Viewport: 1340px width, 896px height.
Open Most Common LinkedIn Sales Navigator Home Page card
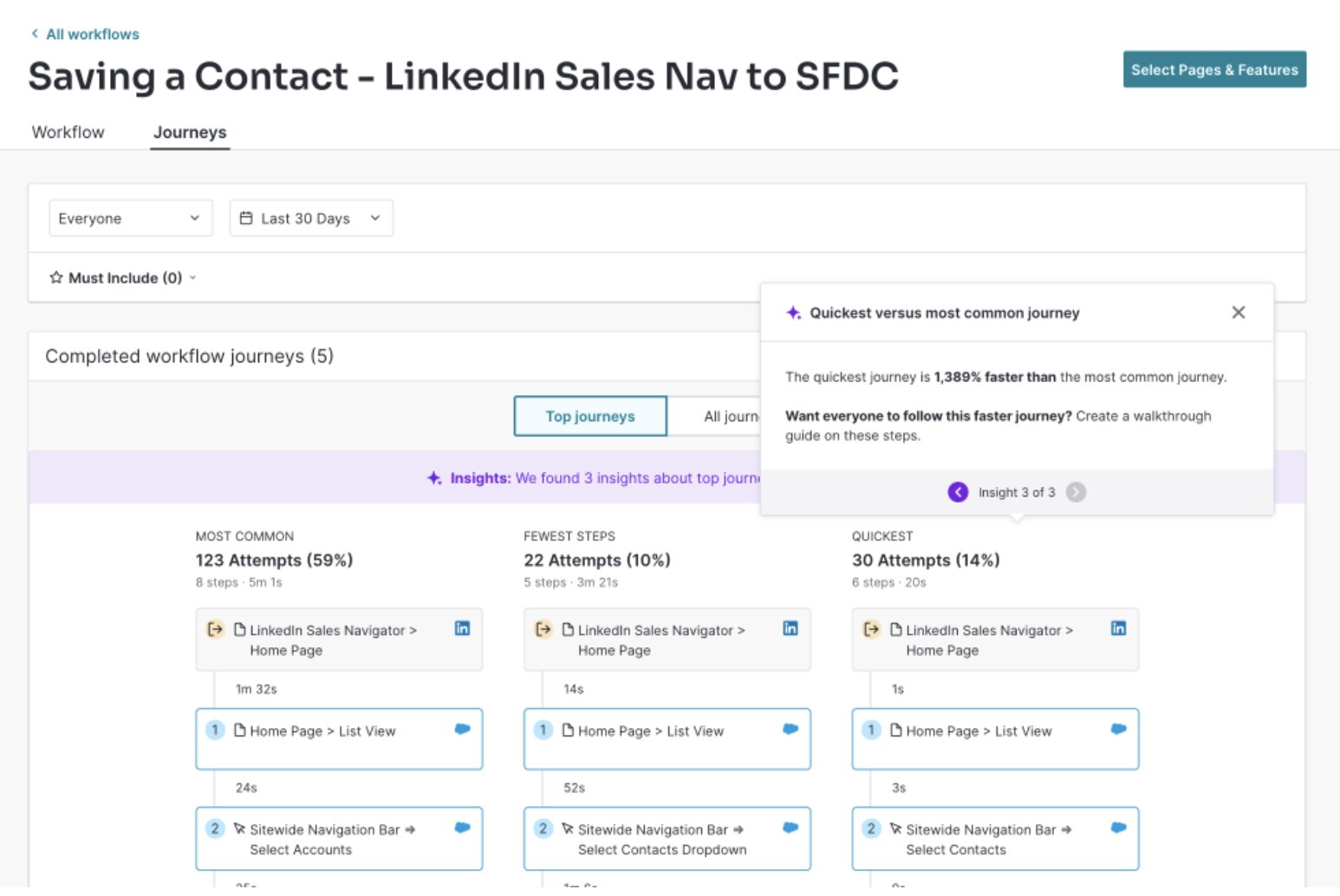pyautogui.click(x=339, y=640)
